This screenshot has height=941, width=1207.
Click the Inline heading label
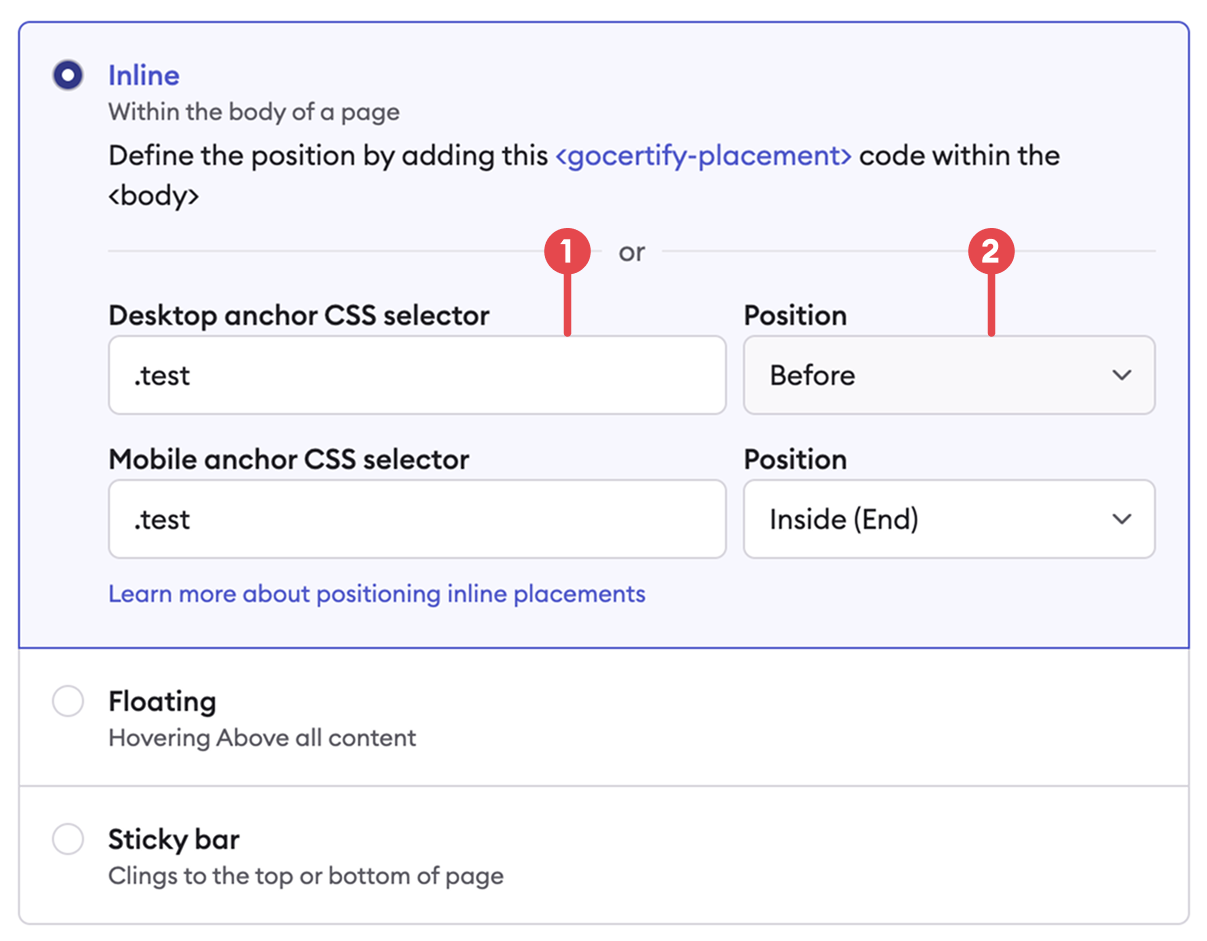click(143, 75)
